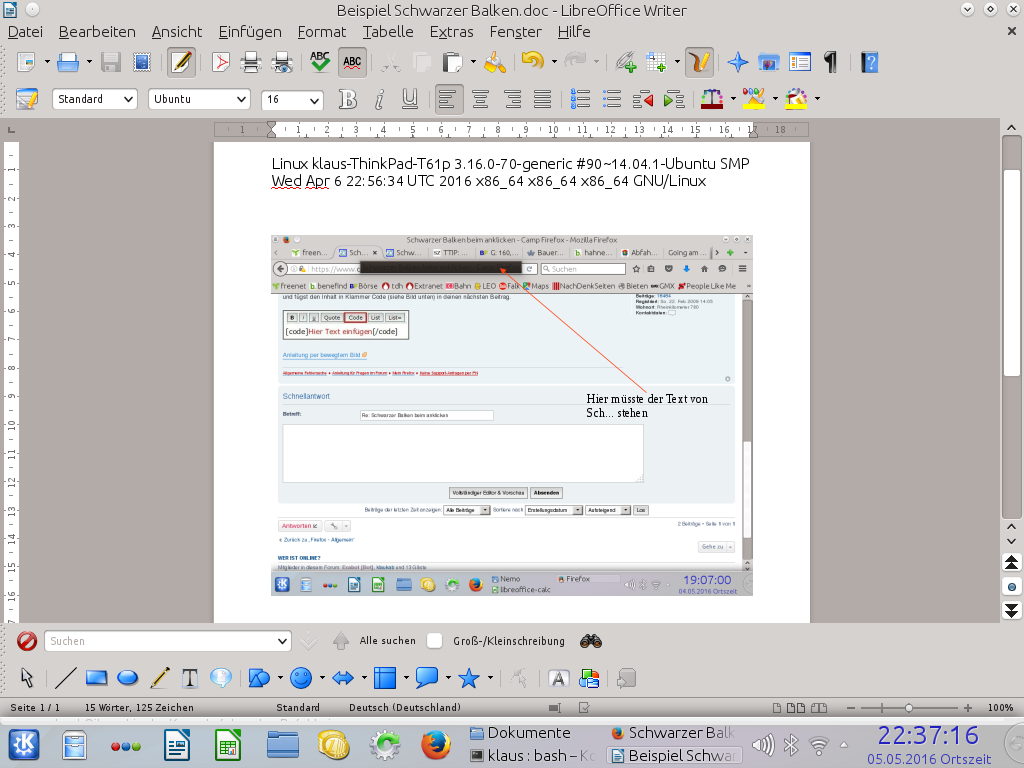
Task: Select the Rectangle drawing tool
Action: [96, 678]
